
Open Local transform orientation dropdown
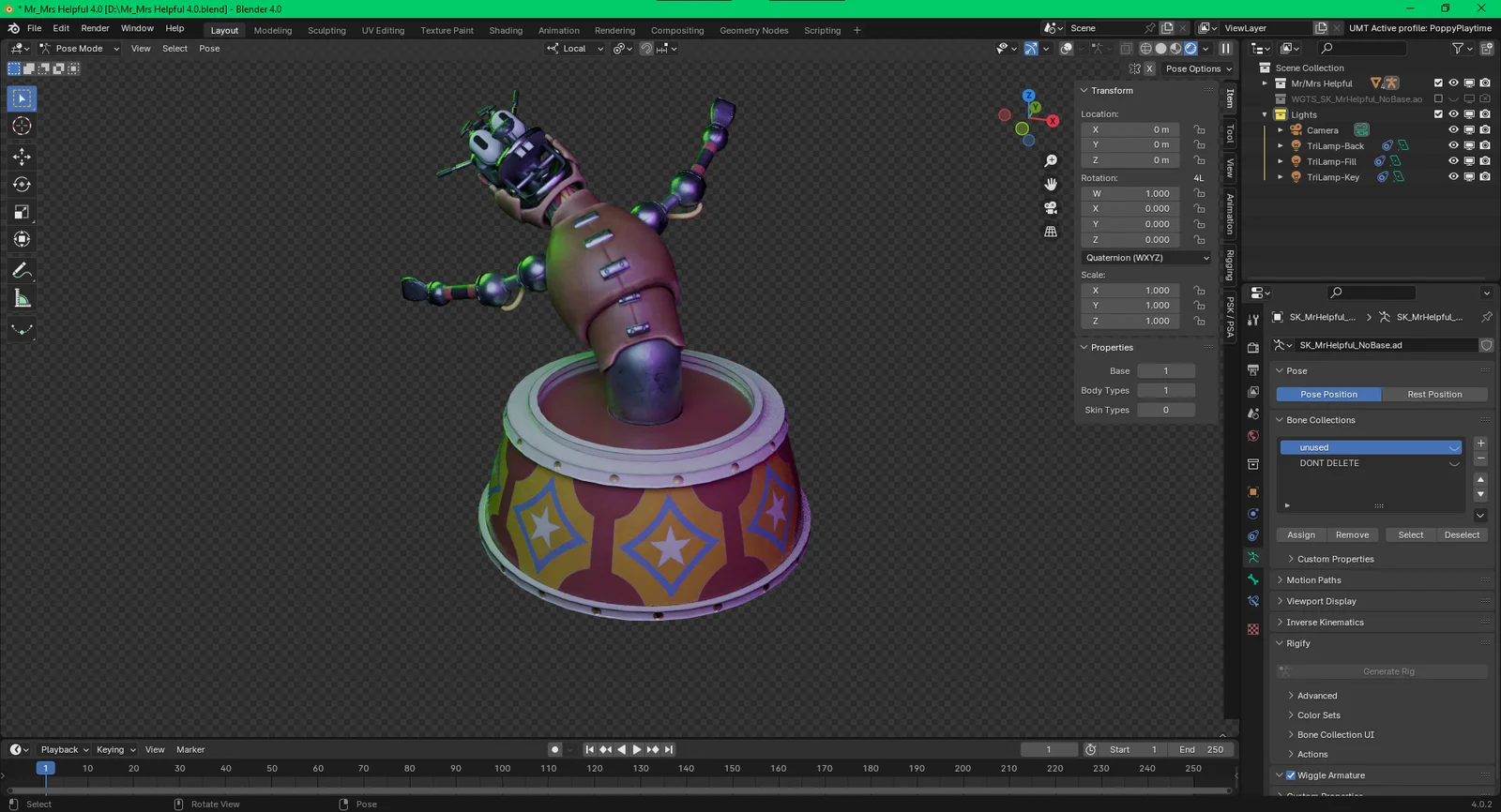click(575, 49)
